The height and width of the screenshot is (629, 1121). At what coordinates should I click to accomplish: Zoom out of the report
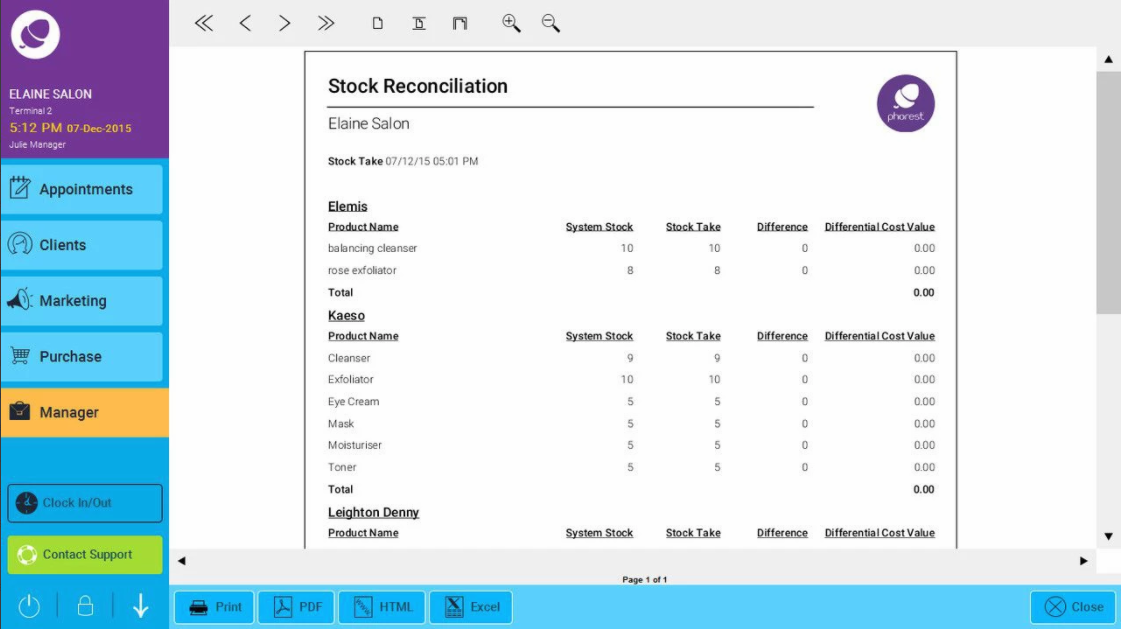tap(550, 24)
